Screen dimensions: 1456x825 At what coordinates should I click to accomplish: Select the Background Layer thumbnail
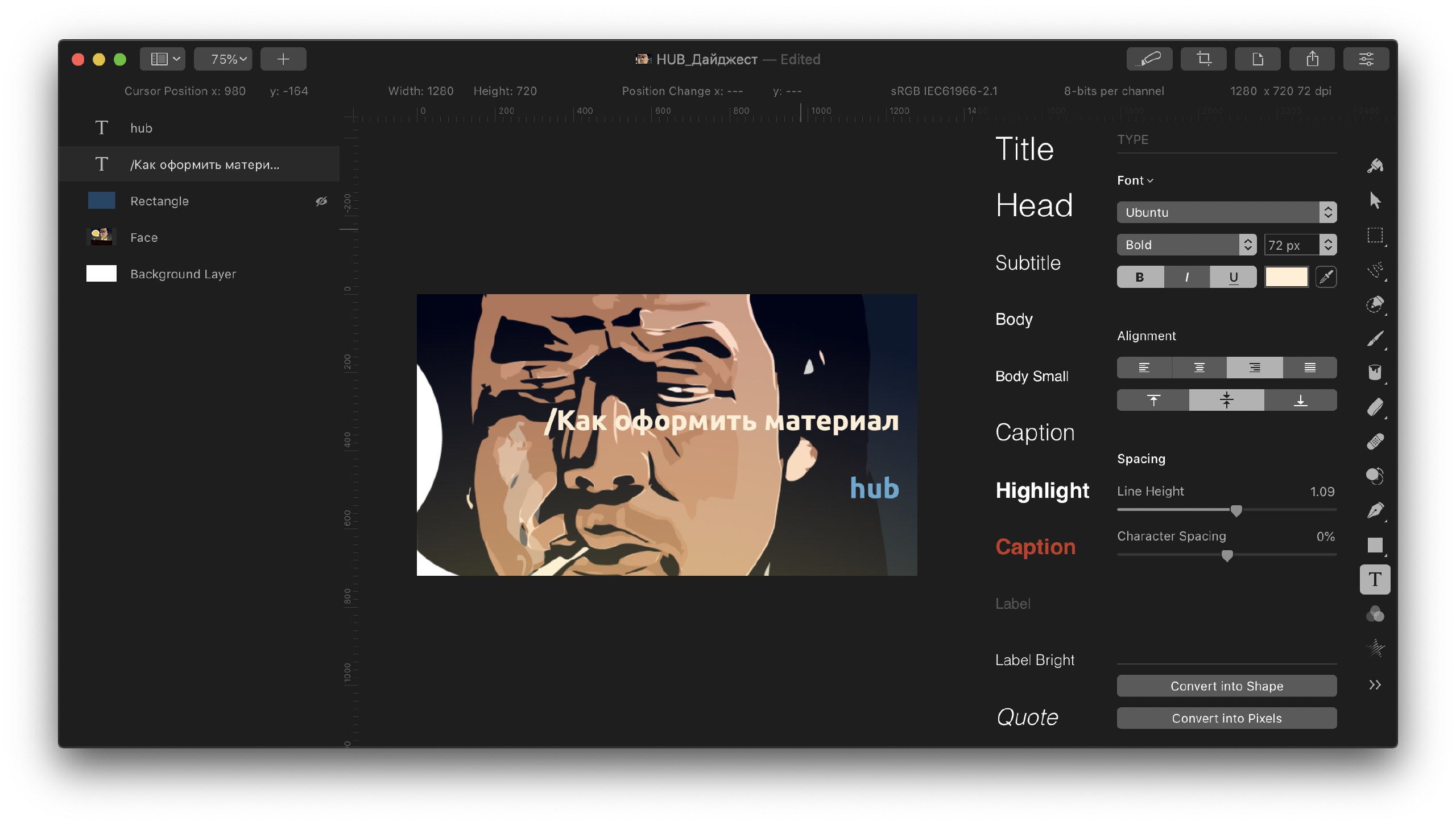tap(101, 274)
